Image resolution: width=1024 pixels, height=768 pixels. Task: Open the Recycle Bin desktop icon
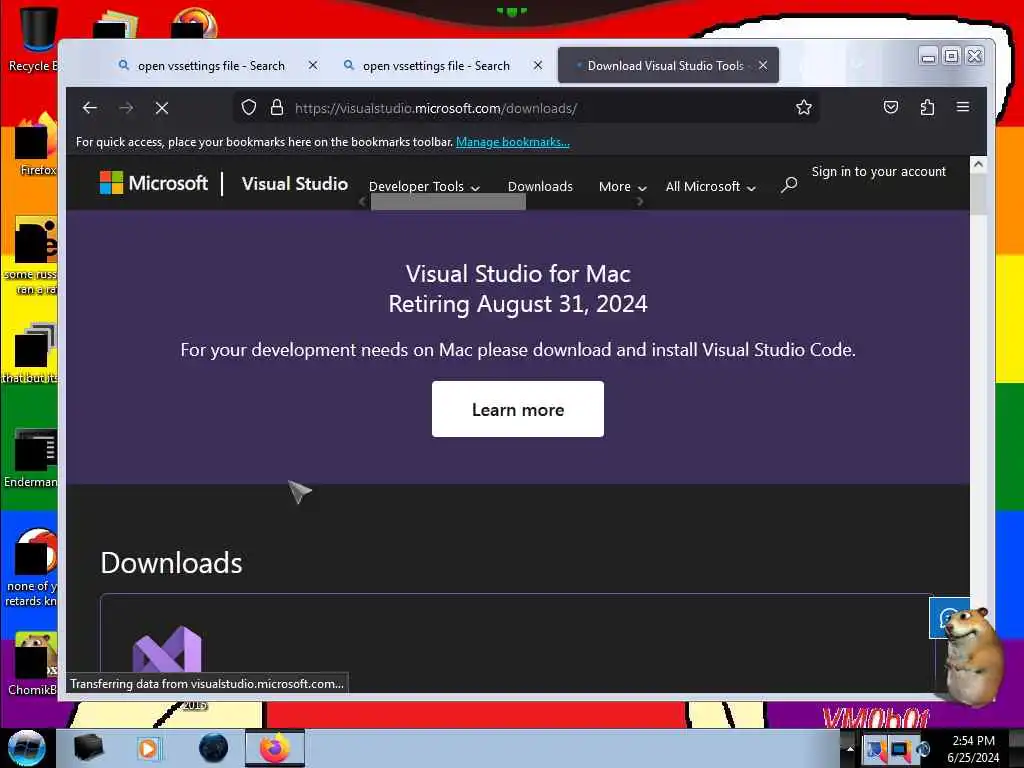[x=33, y=39]
